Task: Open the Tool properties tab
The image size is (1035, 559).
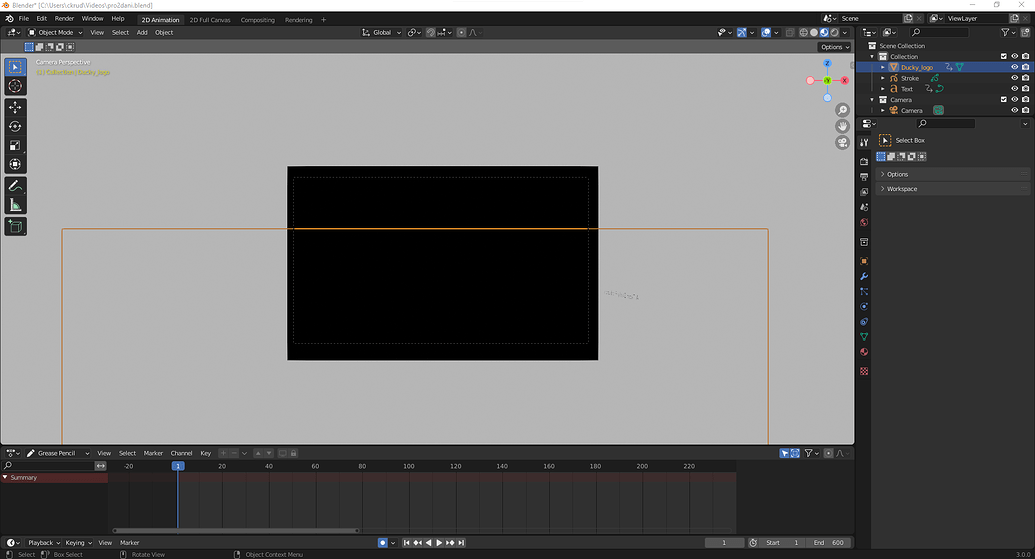Action: (x=864, y=142)
